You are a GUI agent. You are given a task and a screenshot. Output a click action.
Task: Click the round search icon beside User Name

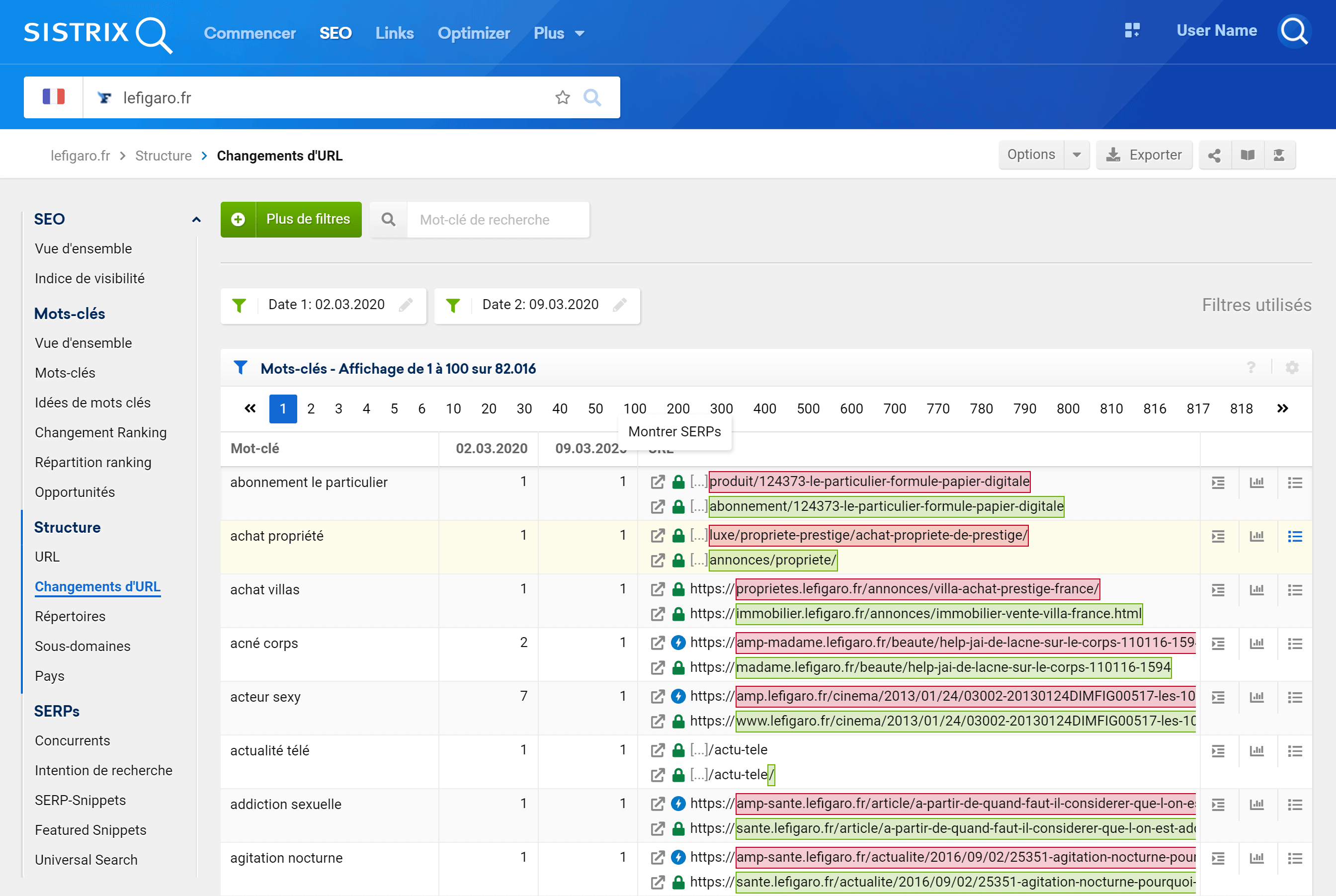(1294, 31)
